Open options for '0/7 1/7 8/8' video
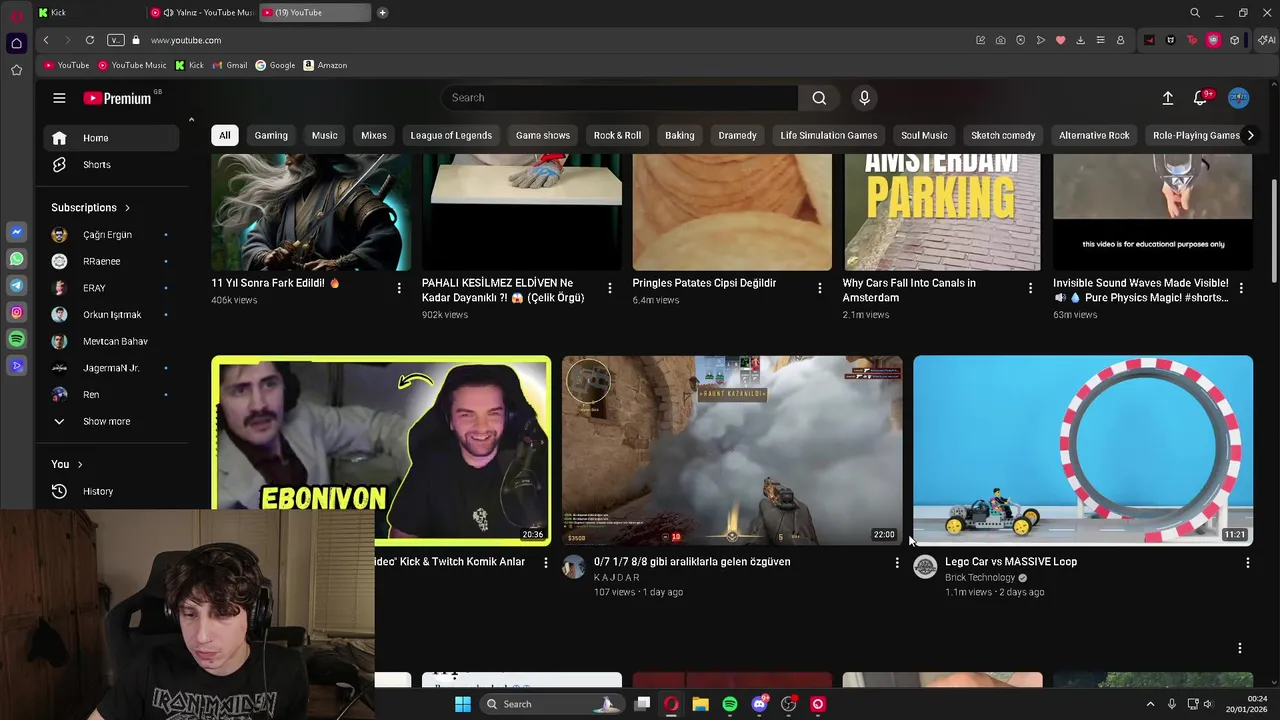This screenshot has width=1280, height=720. click(x=897, y=563)
